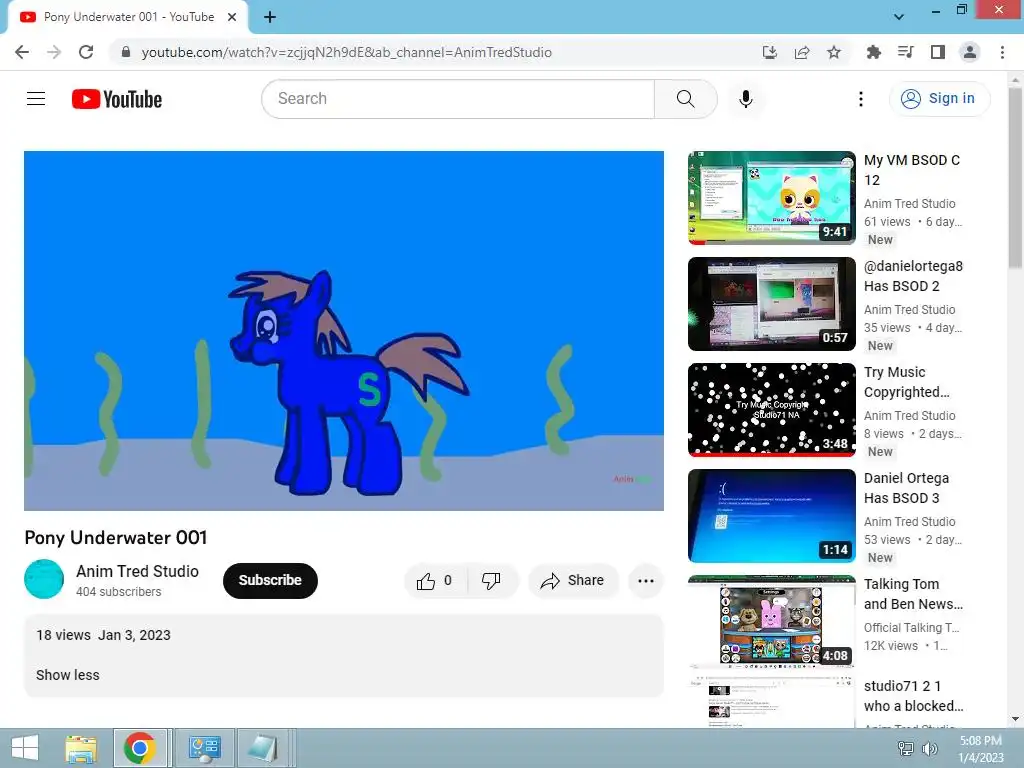Screen dimensions: 1024x768
Task: View site information lock icon
Action: point(126,52)
